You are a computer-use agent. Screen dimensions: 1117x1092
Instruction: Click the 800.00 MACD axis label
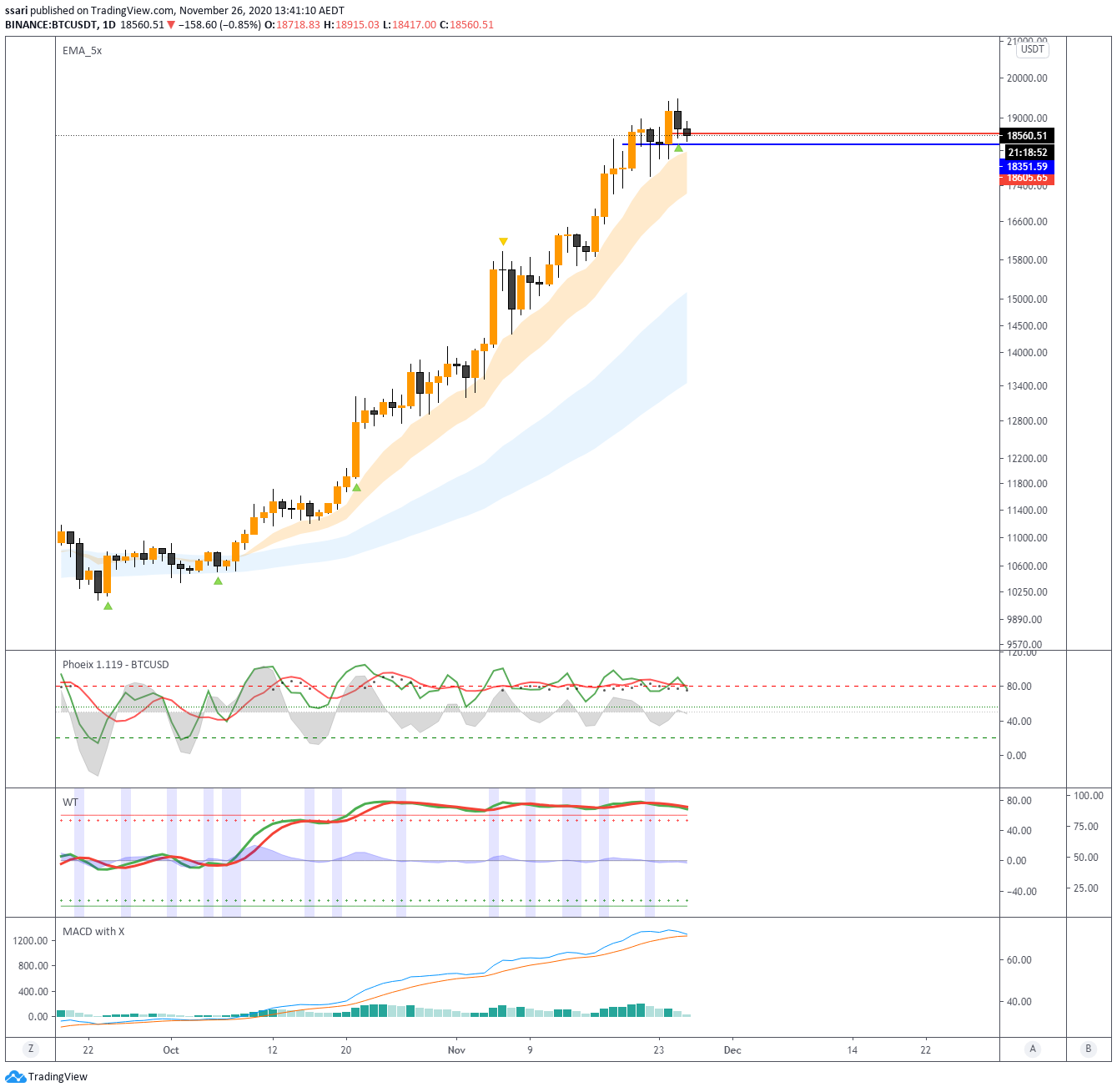click(x=33, y=966)
